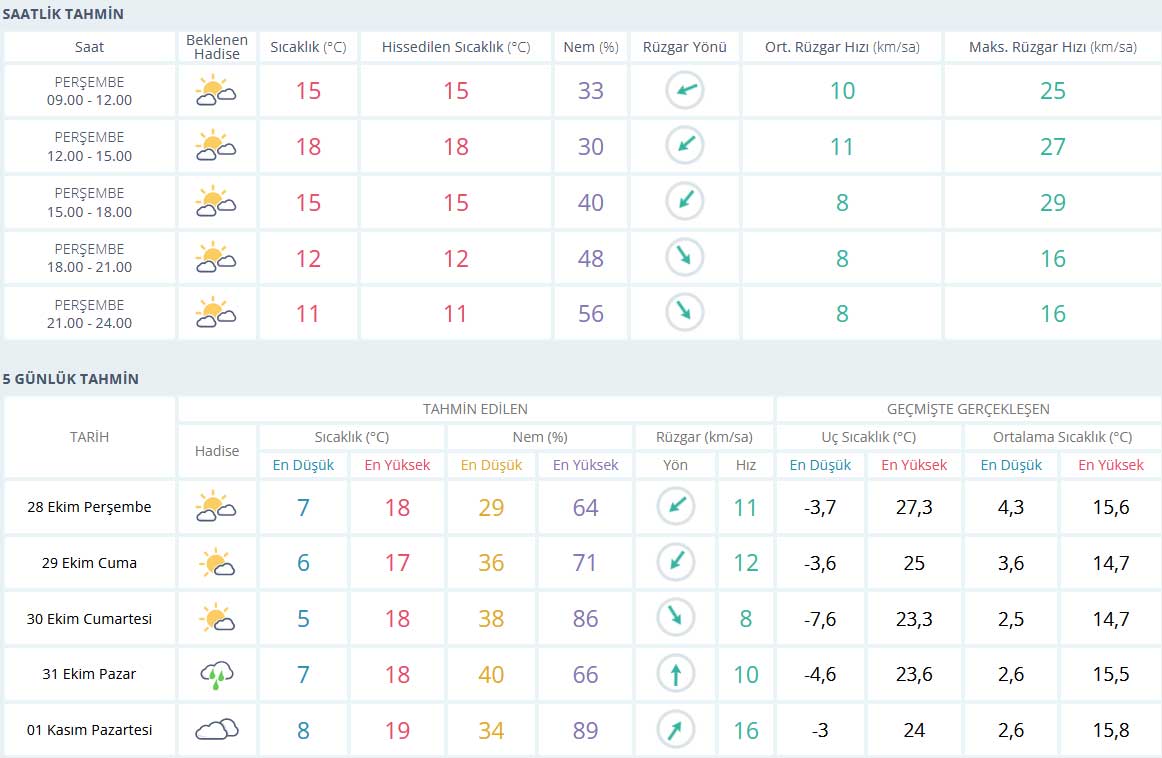The height and width of the screenshot is (758, 1162).
Task: Click the rain cloud icon for 31 Ekim Pazar
Action: [216, 675]
